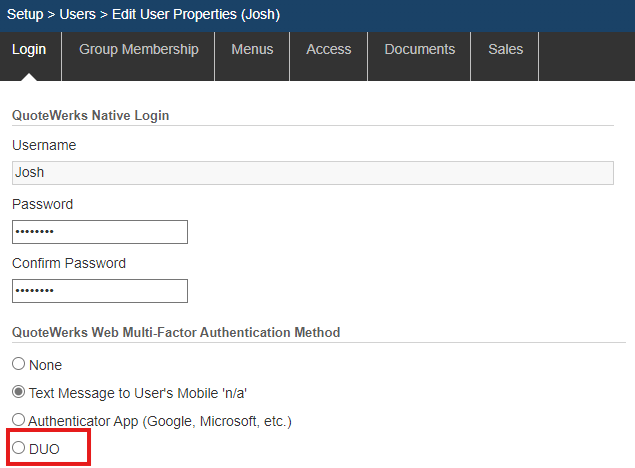Viewport: 635px width, 468px height.
Task: Select the Authenticator App radio button
Action: (18, 421)
